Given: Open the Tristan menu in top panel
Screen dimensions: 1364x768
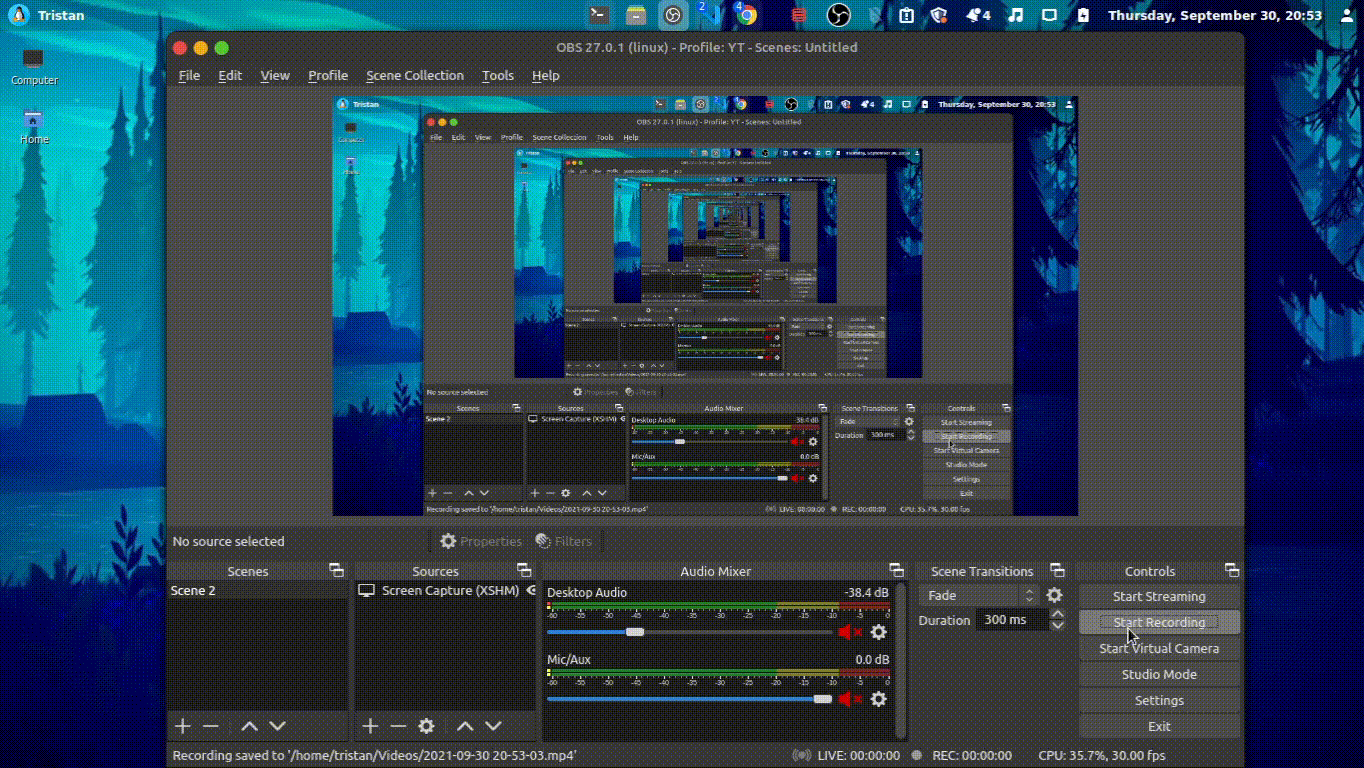Looking at the screenshot, I should pos(48,15).
